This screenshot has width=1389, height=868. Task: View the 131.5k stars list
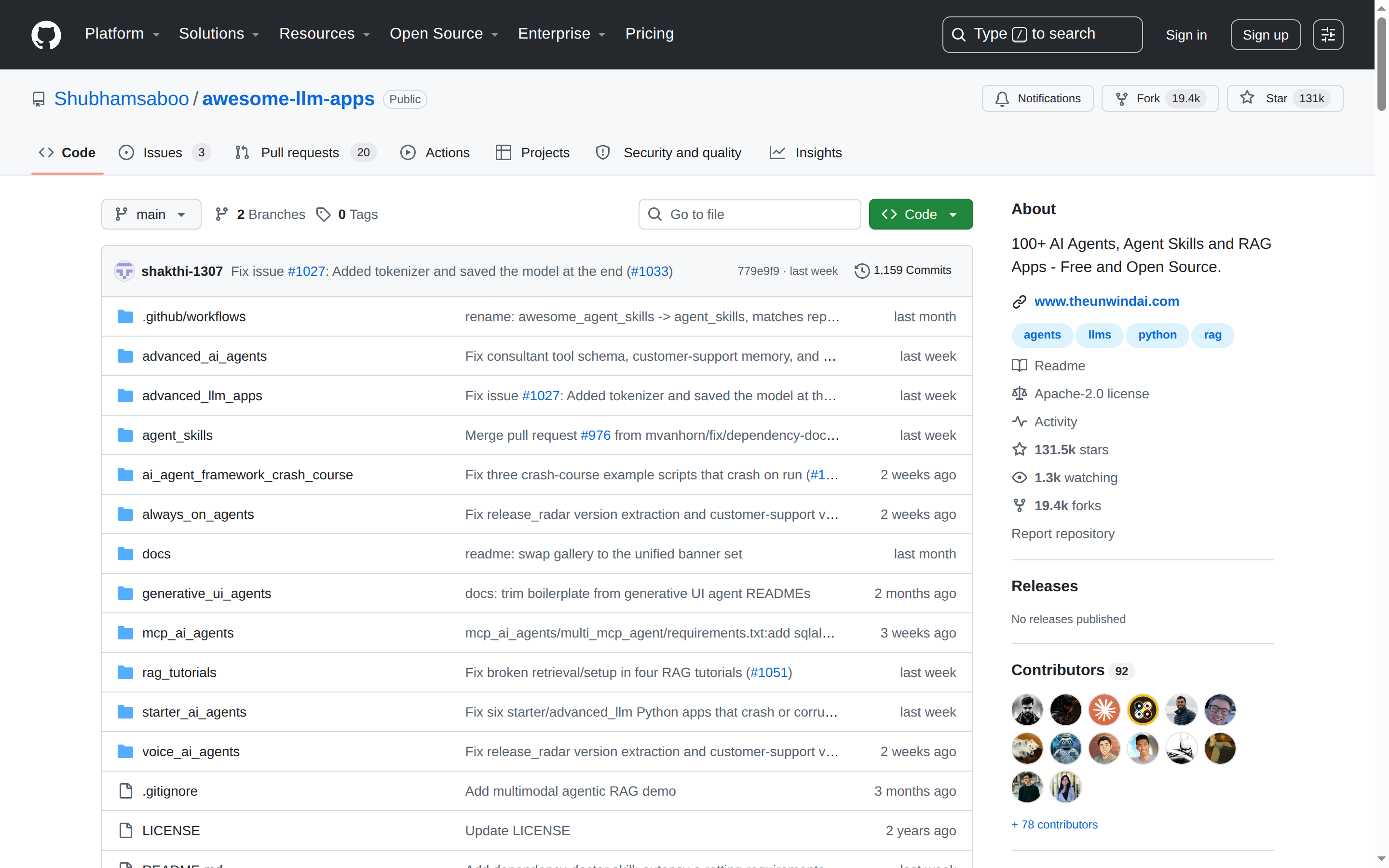coord(1060,449)
